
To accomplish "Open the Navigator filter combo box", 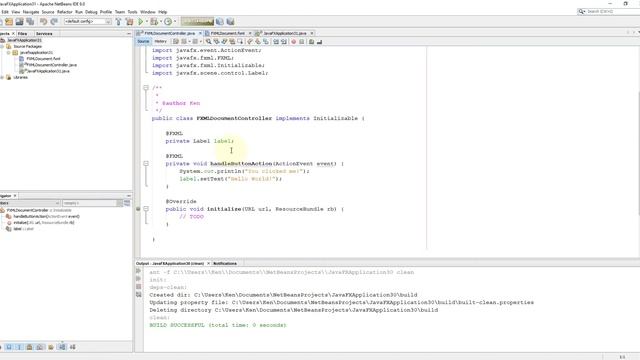I will click(x=93, y=203).
